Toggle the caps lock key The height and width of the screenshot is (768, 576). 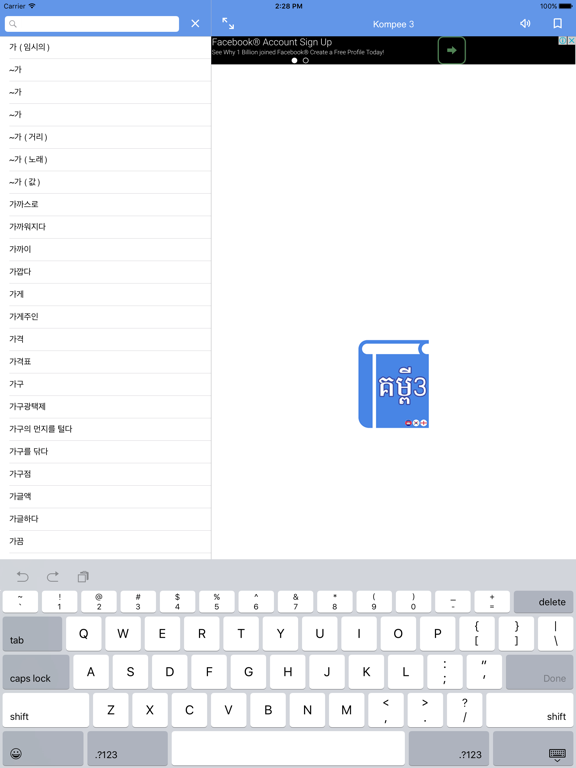tap(36, 672)
